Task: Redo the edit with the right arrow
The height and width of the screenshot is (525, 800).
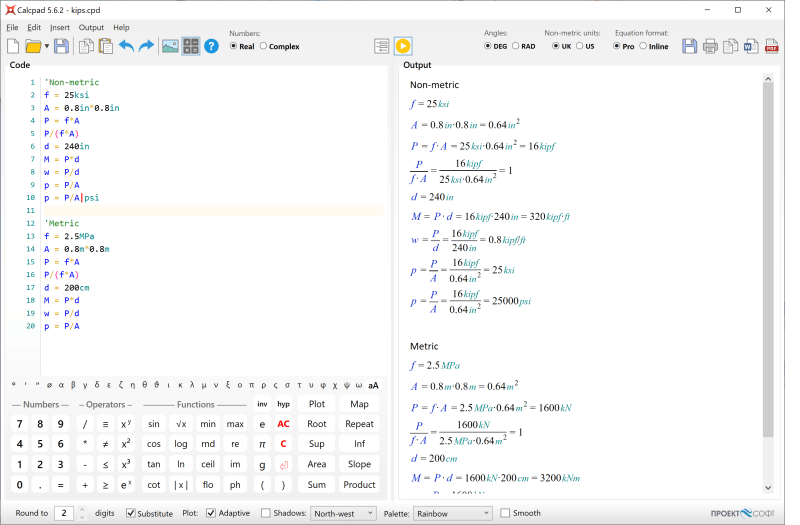Action: [146, 46]
